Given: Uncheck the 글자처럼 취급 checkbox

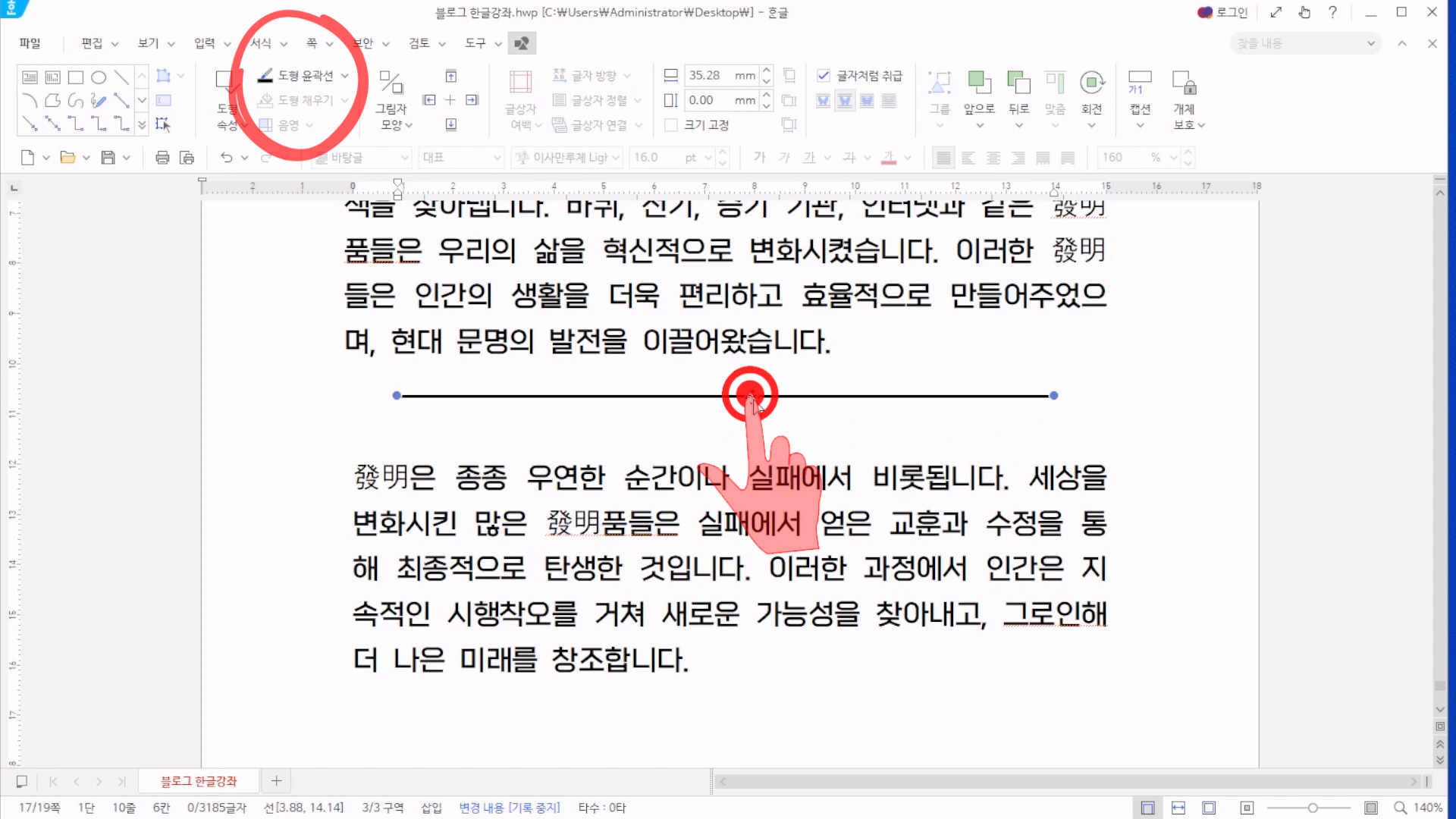Looking at the screenshot, I should [824, 76].
